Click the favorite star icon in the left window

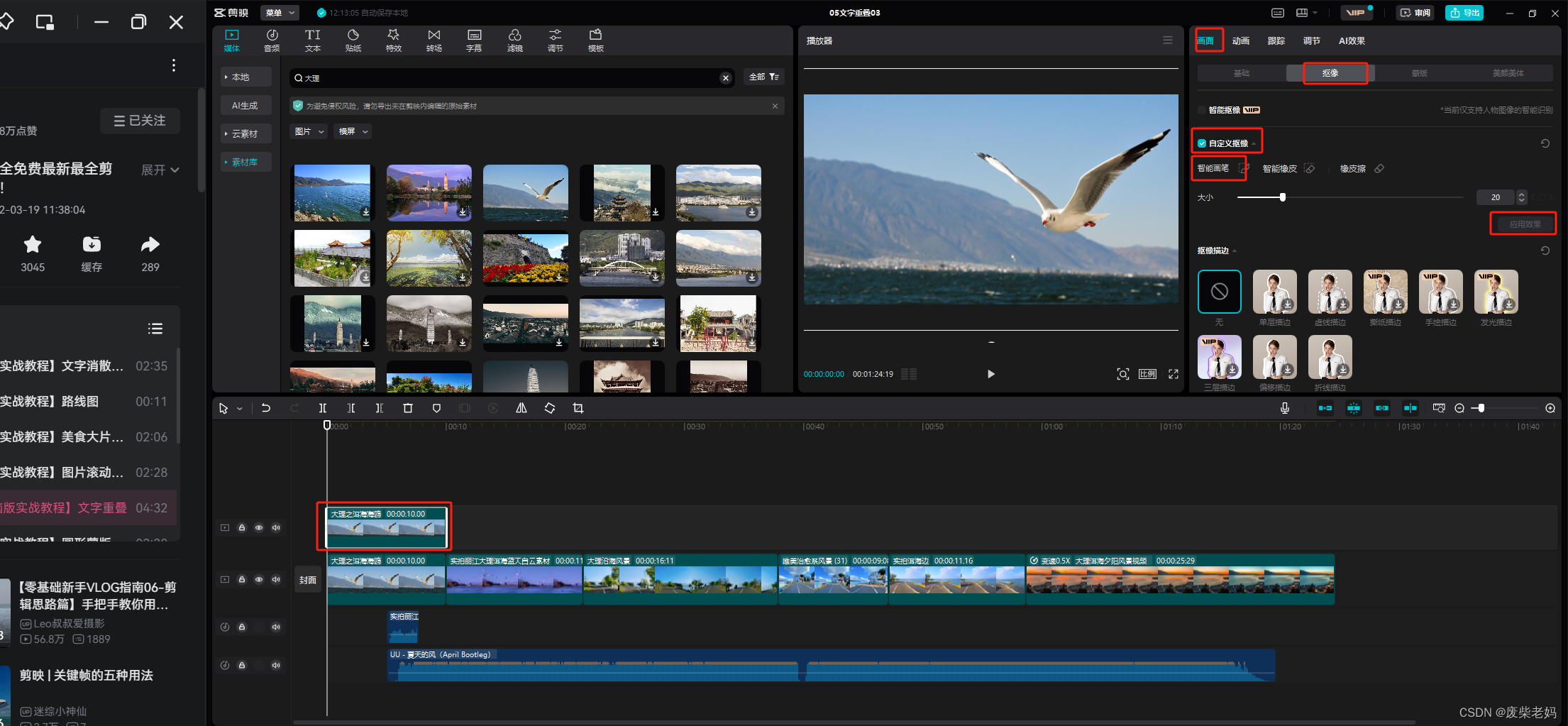[33, 245]
